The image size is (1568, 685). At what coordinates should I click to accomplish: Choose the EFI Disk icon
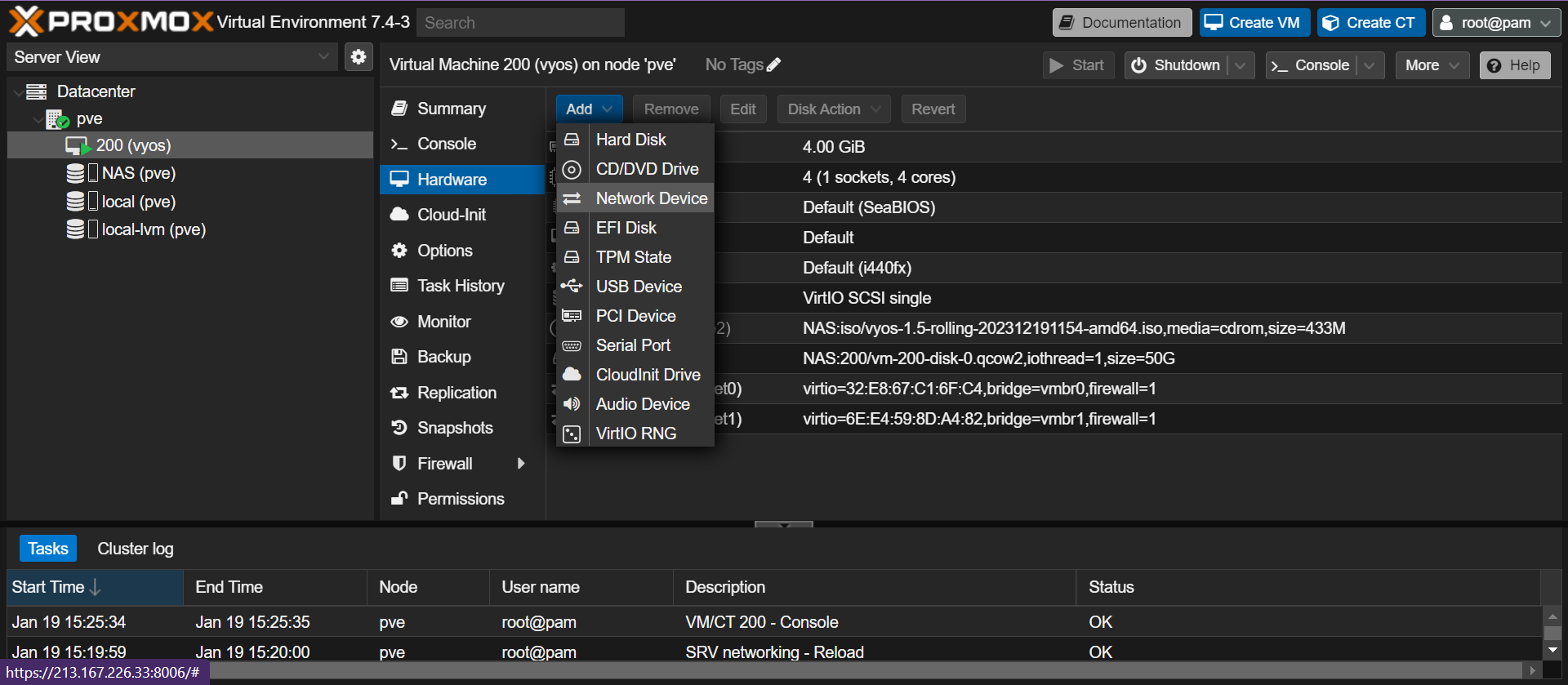(x=572, y=228)
